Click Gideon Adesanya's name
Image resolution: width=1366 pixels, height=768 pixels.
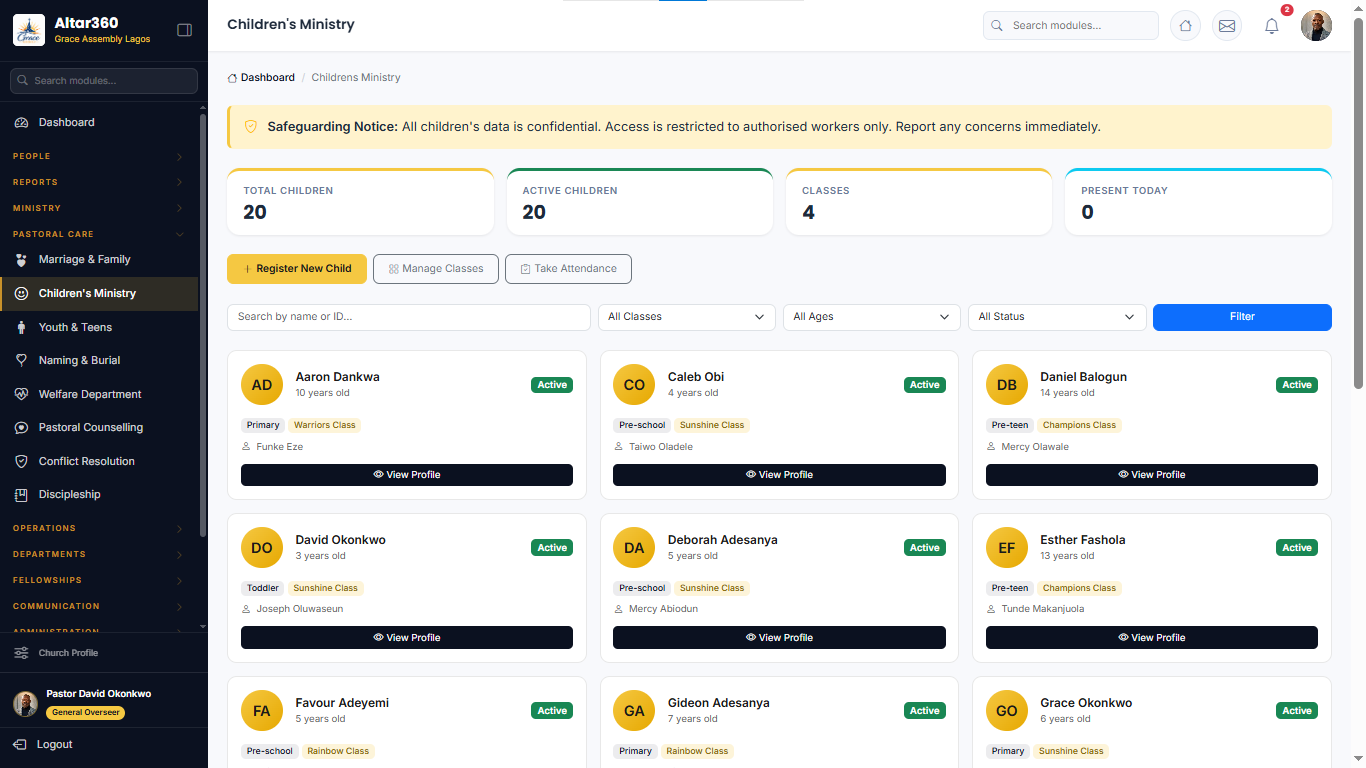pos(719,703)
